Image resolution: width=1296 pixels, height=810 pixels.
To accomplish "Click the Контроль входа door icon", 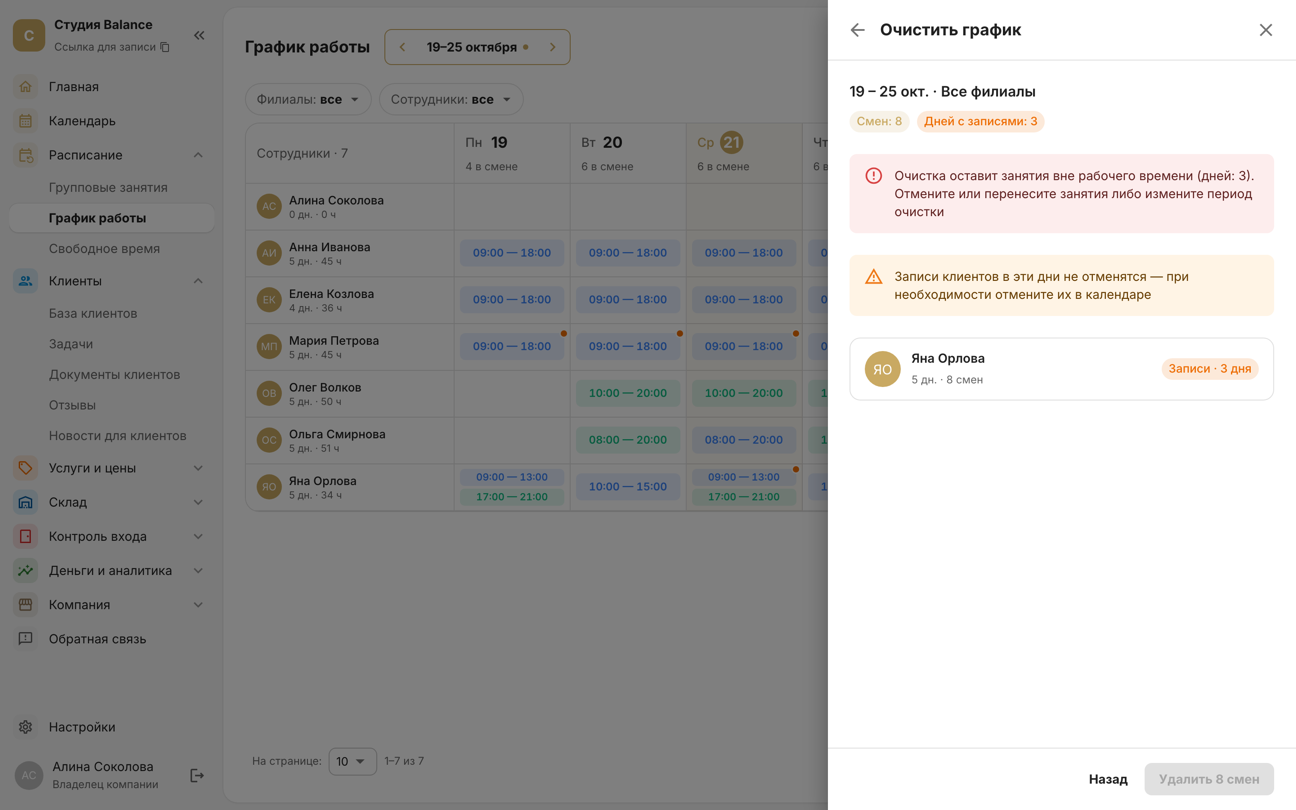I will (x=26, y=536).
